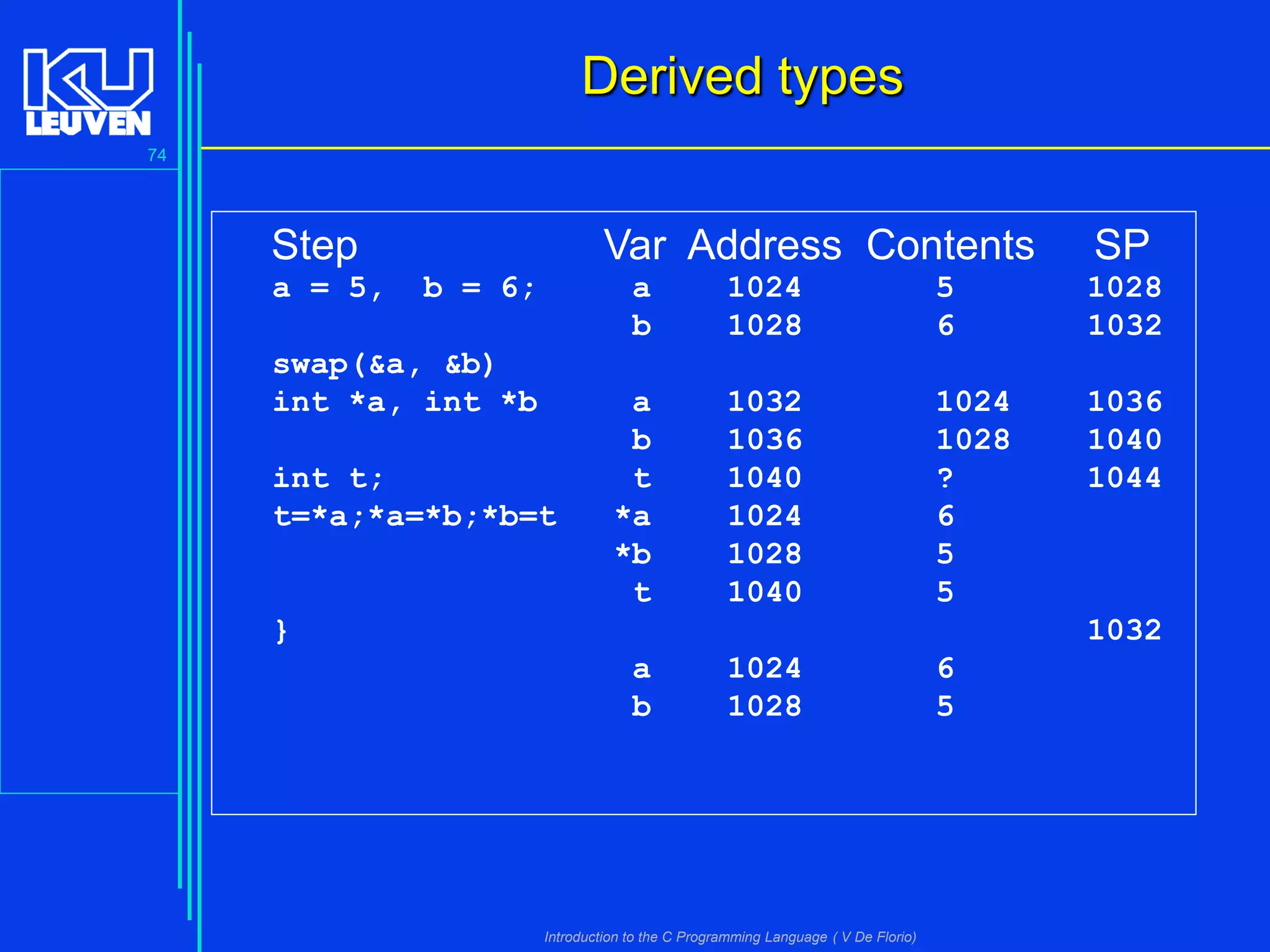
Task: Click the *b variable row label
Action: coord(633,554)
